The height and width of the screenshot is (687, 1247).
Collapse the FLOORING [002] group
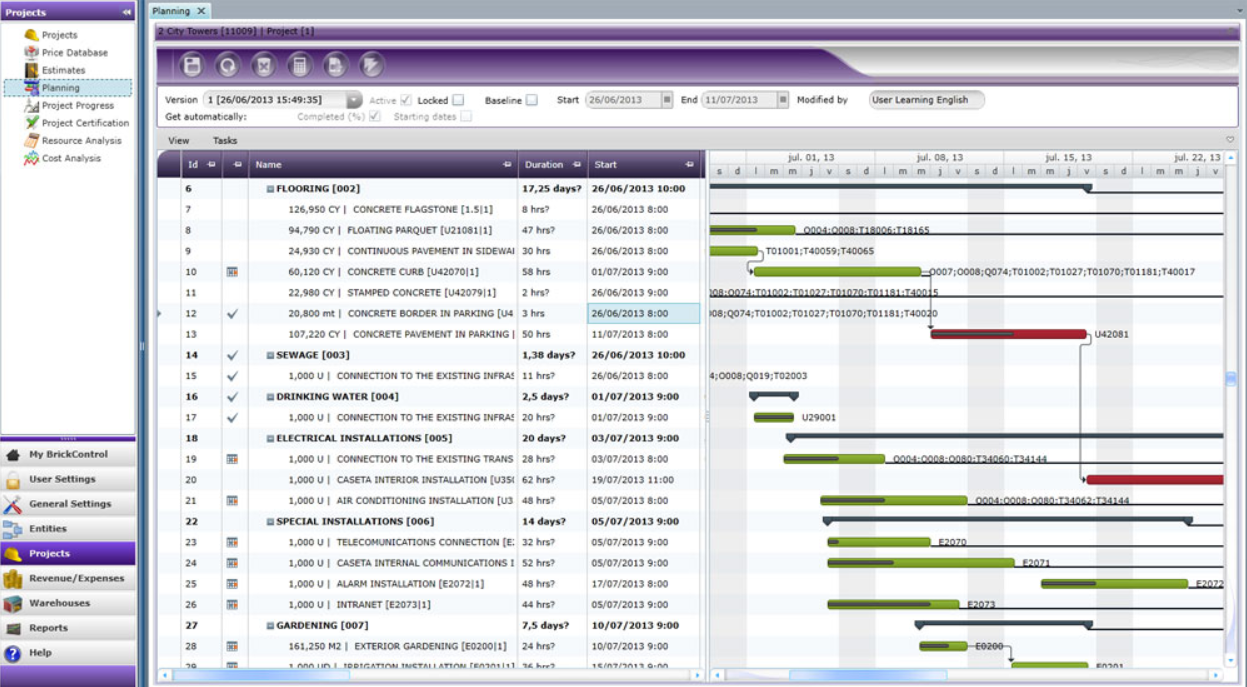pyautogui.click(x=270, y=188)
